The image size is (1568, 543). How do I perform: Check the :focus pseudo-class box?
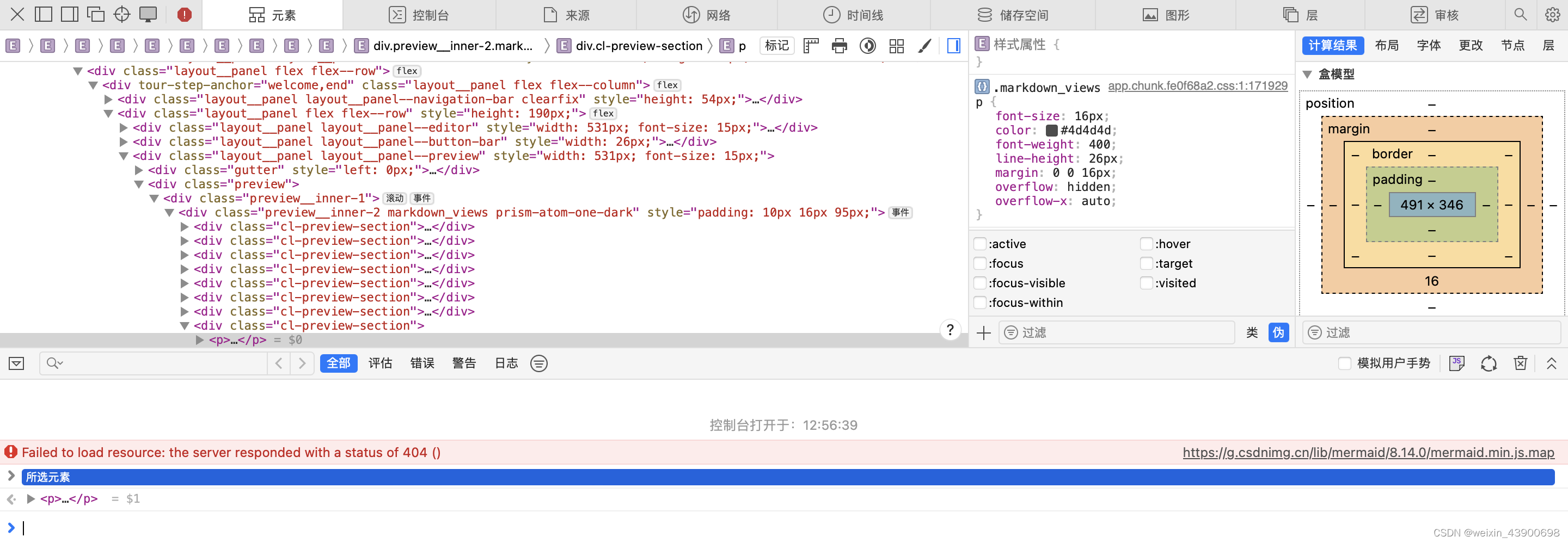pyautogui.click(x=980, y=263)
